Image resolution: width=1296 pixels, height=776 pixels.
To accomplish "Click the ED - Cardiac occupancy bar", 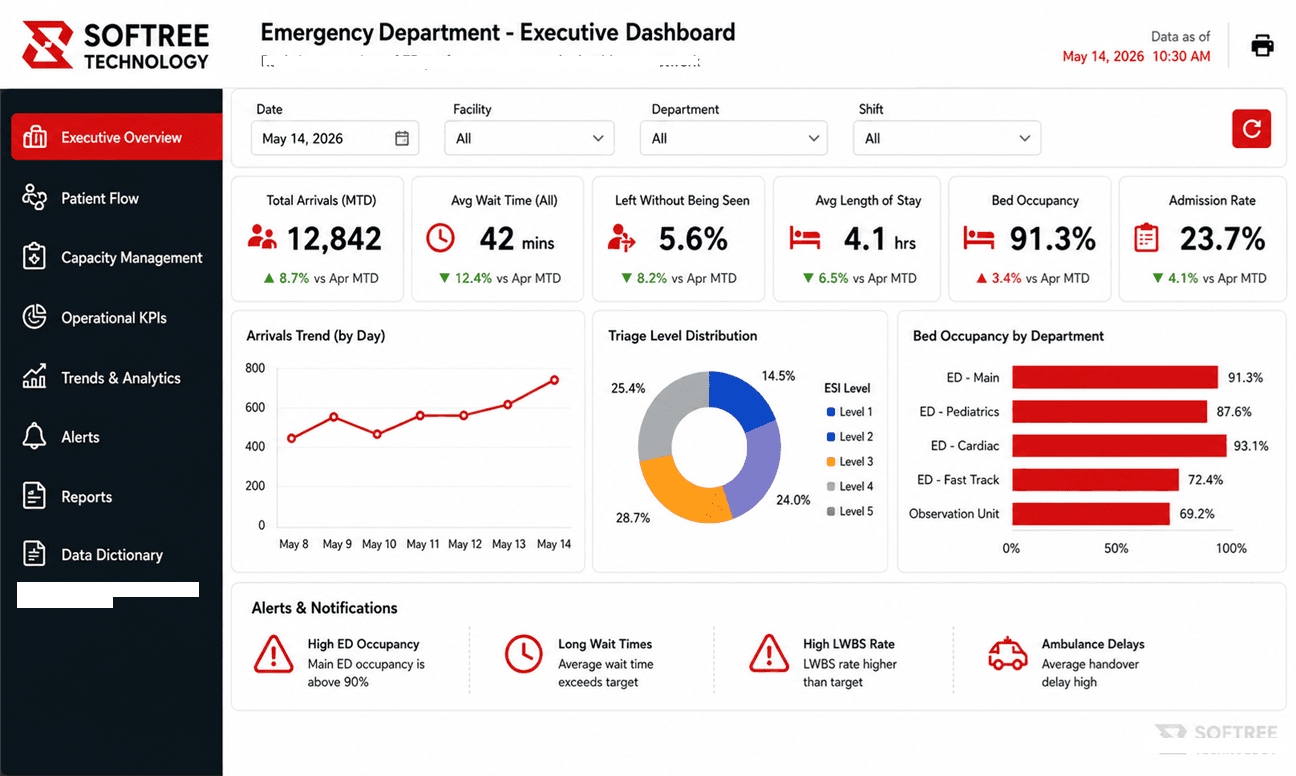I will [x=1119, y=446].
